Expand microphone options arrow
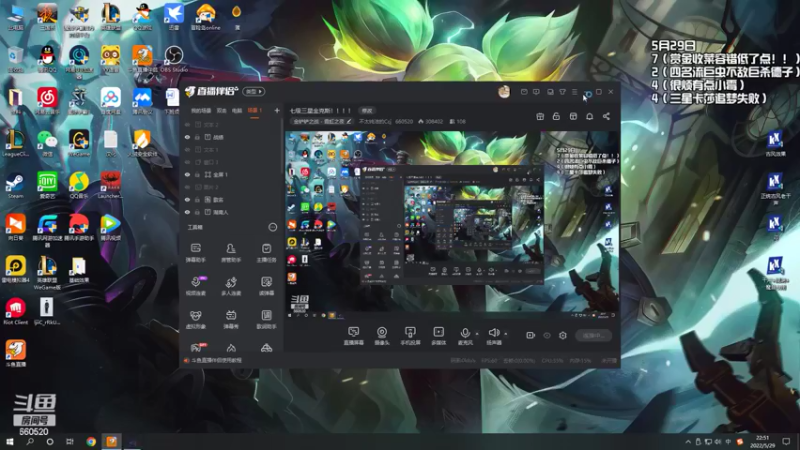 477,334
